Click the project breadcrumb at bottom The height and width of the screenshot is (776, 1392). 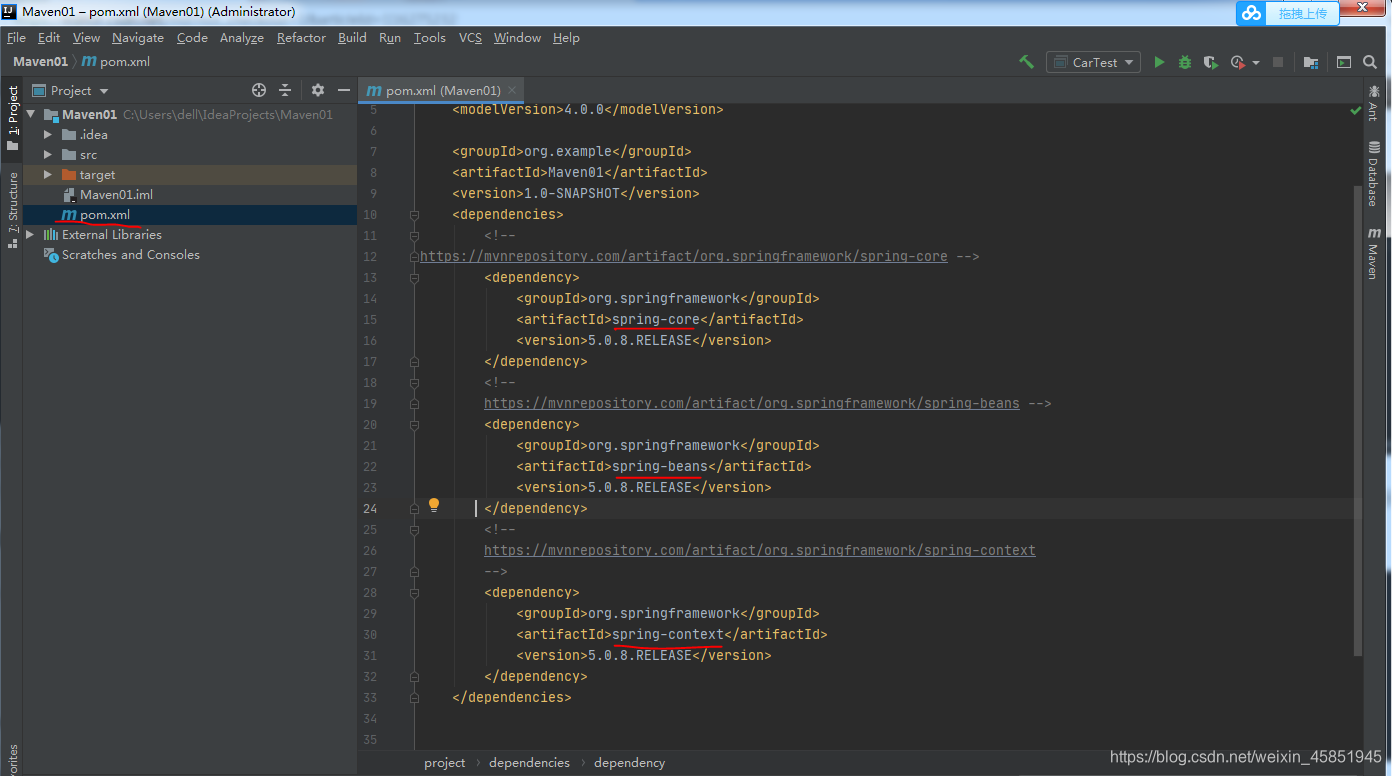[444, 762]
